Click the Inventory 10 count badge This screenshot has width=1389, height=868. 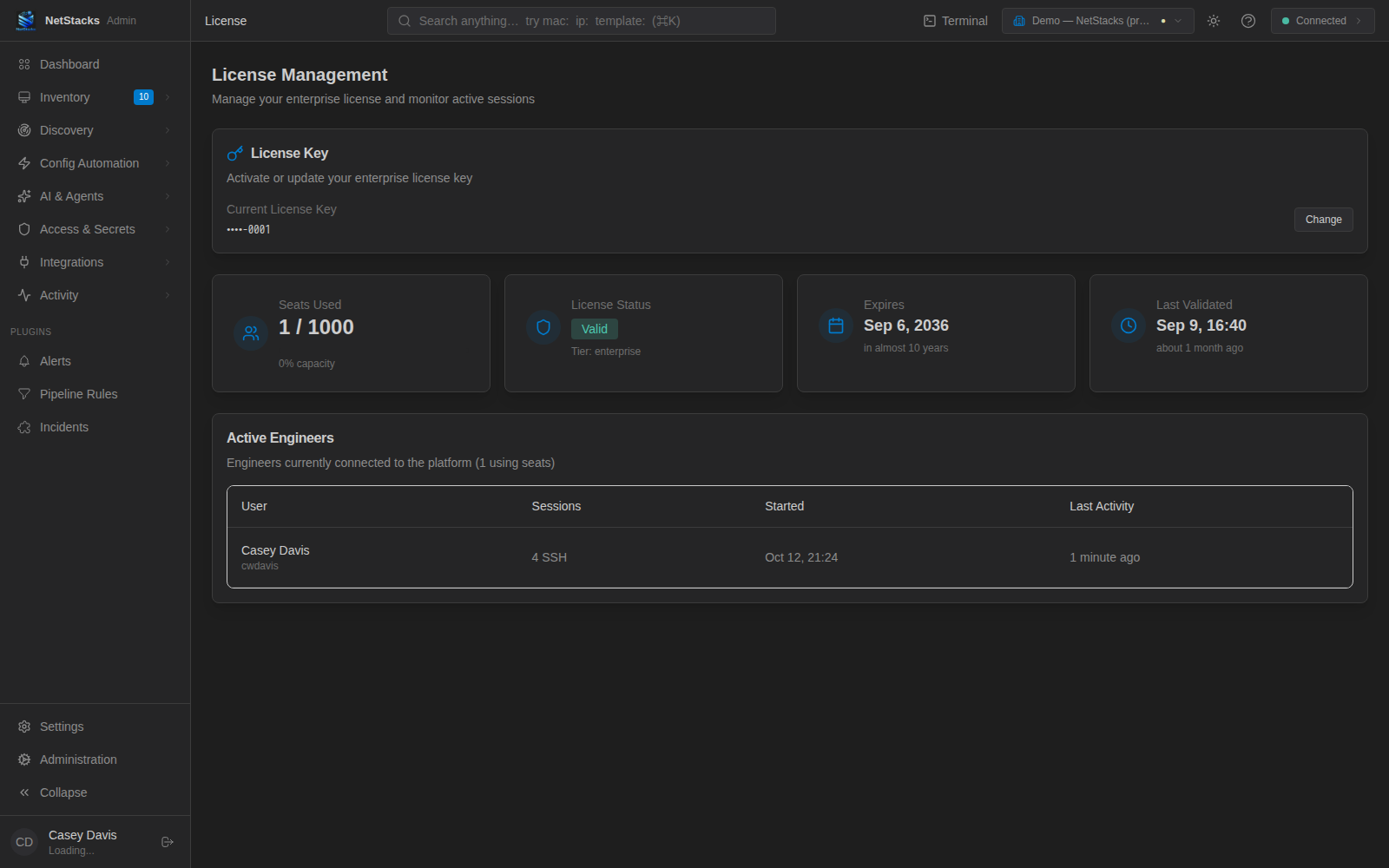[x=143, y=97]
